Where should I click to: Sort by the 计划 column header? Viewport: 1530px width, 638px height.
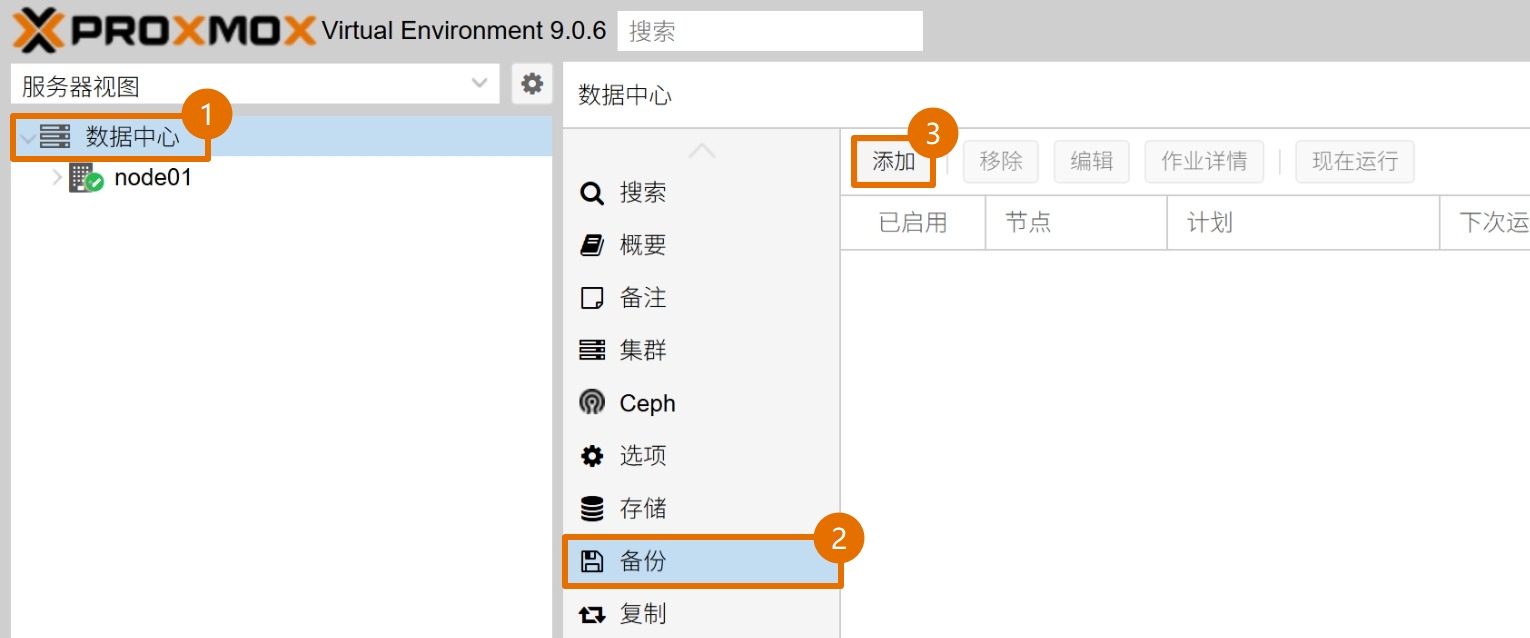[x=1303, y=223]
